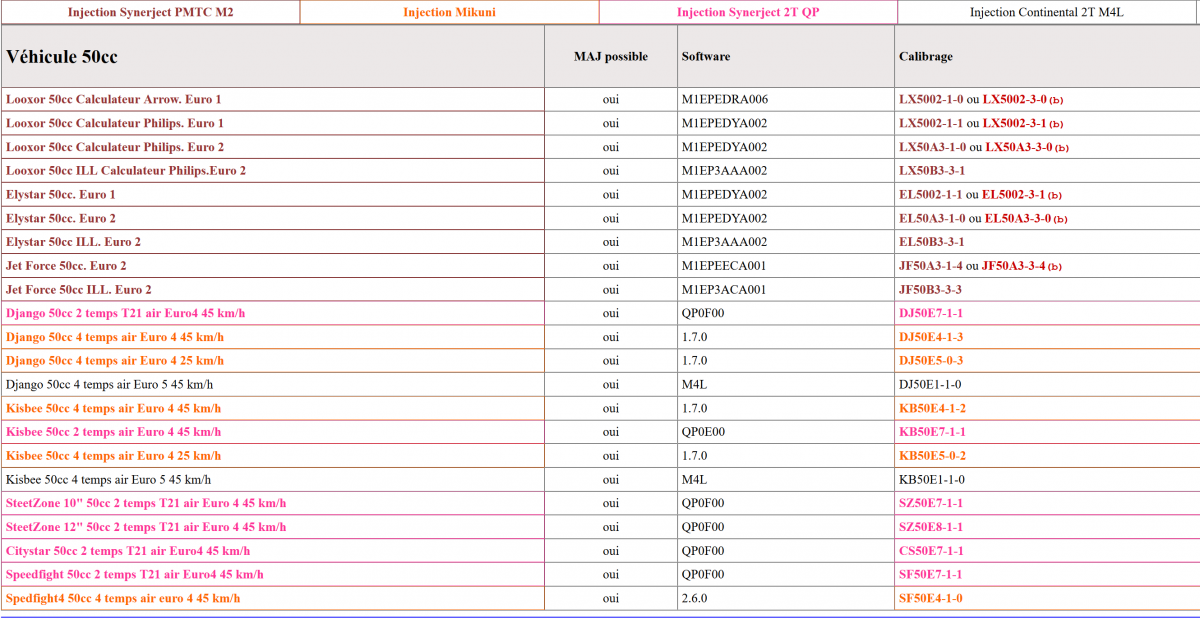Viewport: 1200px width, 619px height.
Task: Click Speedfight 50cc 2 temps T21 air Euro4
Action: click(x=135, y=574)
